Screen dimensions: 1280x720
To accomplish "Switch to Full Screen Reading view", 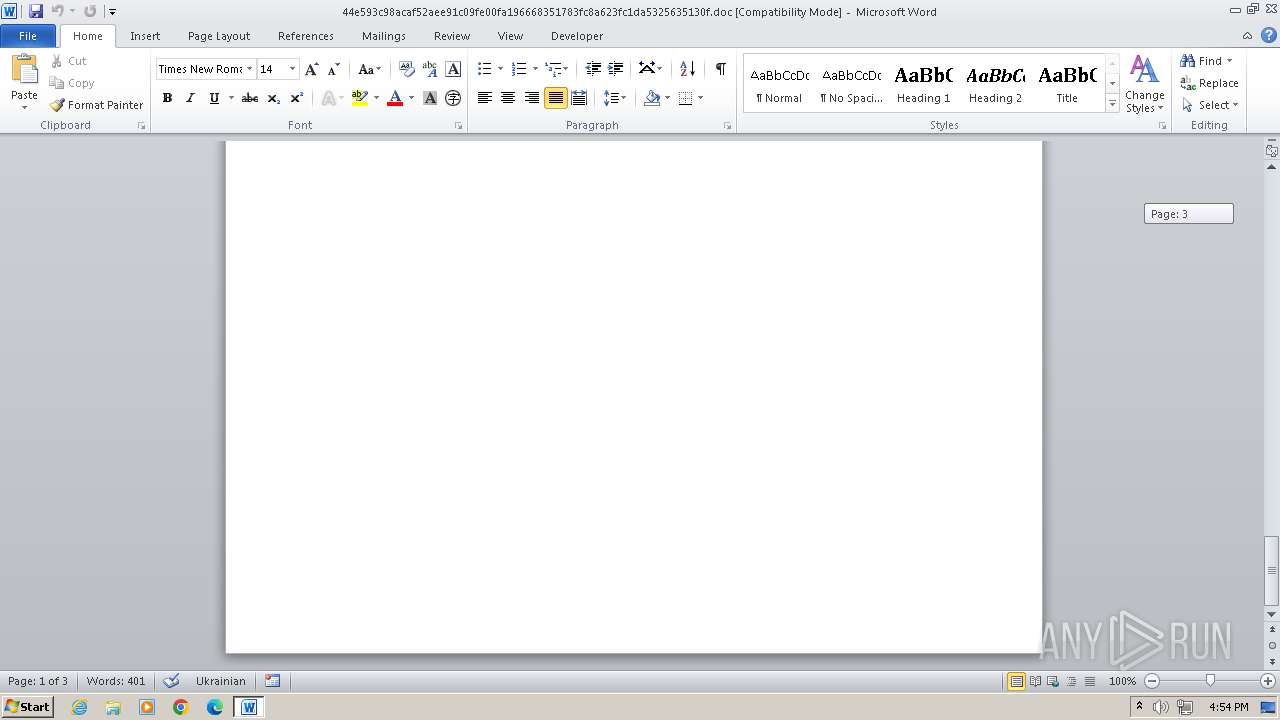I will point(1035,681).
